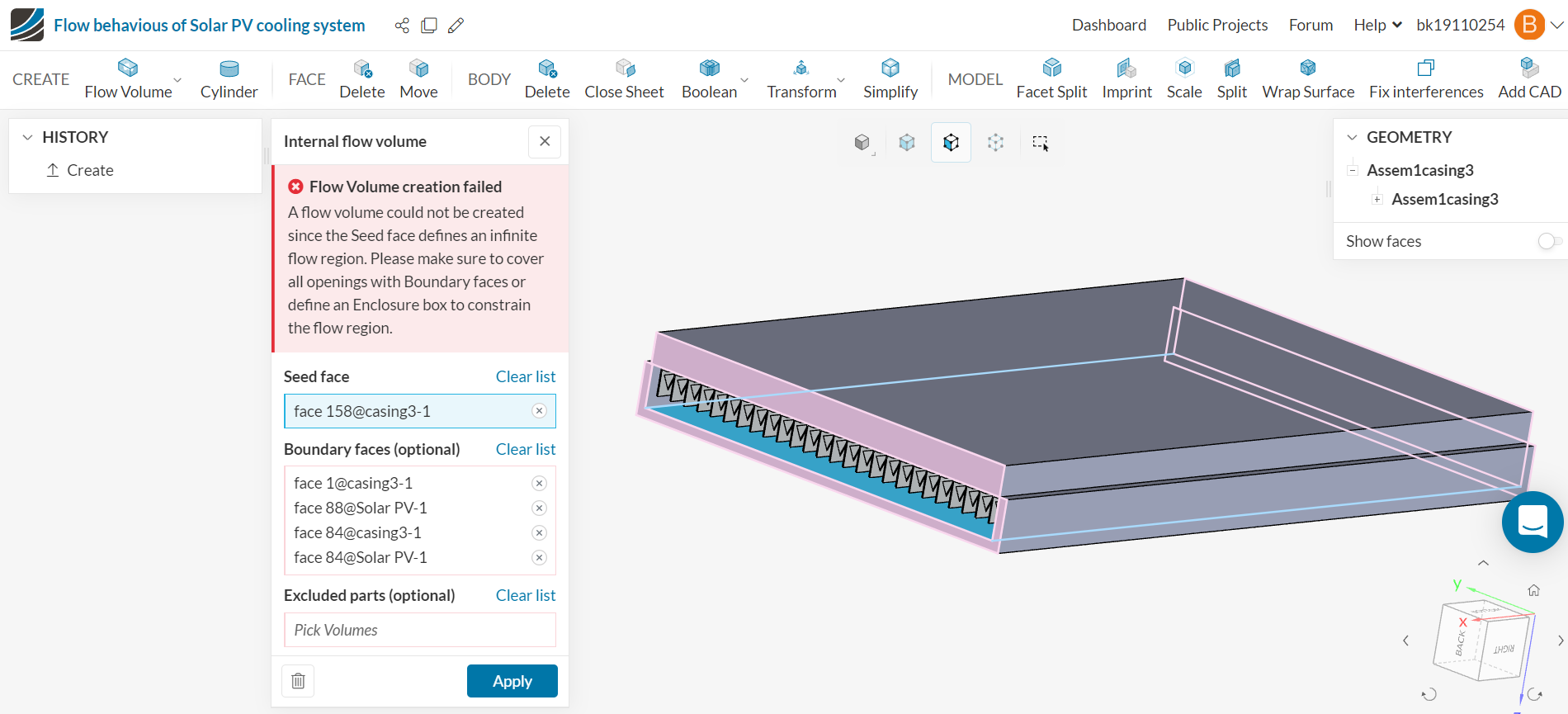Viewport: 1568px width, 714px height.
Task: Click the Imprint tool icon
Action: point(1126,69)
